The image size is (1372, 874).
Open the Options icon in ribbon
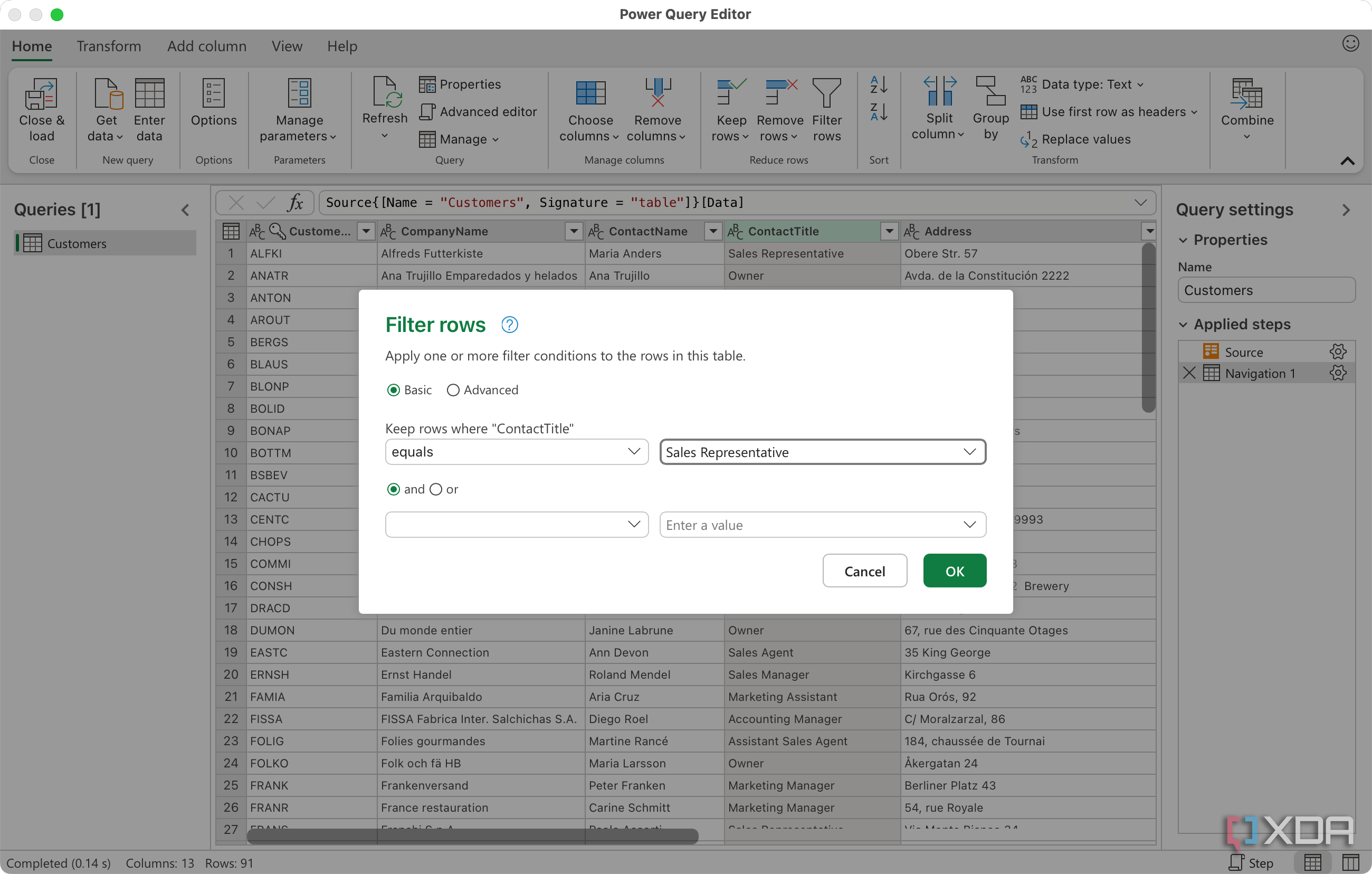tap(214, 93)
